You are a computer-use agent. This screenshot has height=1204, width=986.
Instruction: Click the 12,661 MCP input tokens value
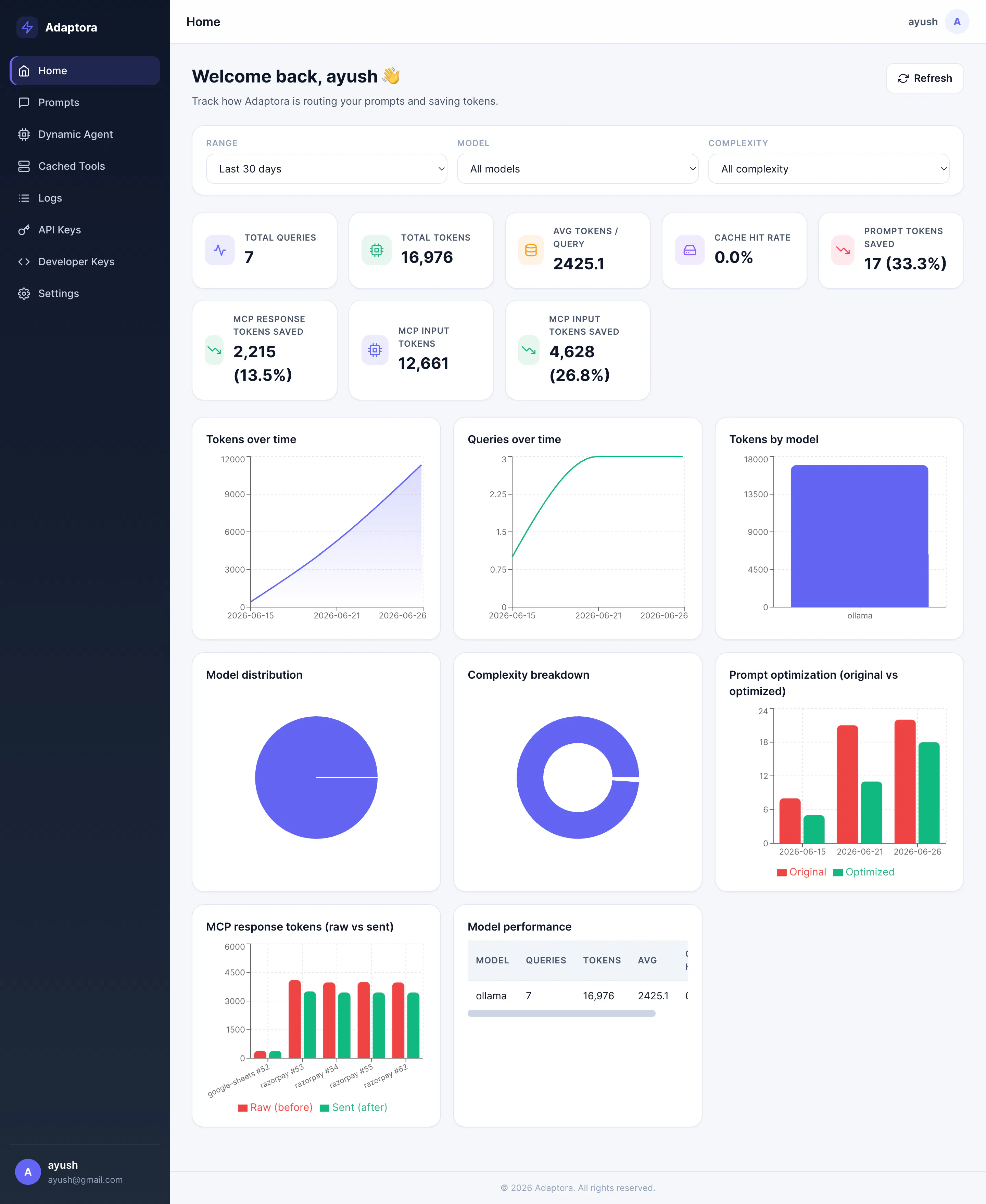coord(423,363)
